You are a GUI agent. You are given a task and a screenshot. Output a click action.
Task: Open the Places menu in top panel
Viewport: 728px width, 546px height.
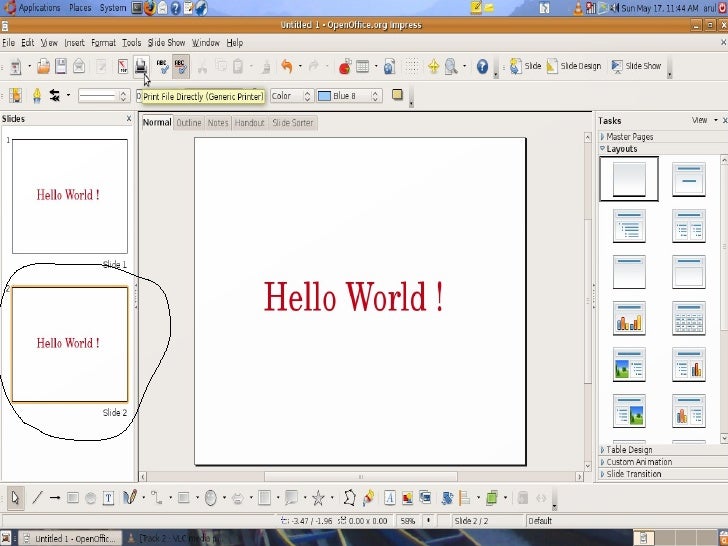tap(80, 8)
